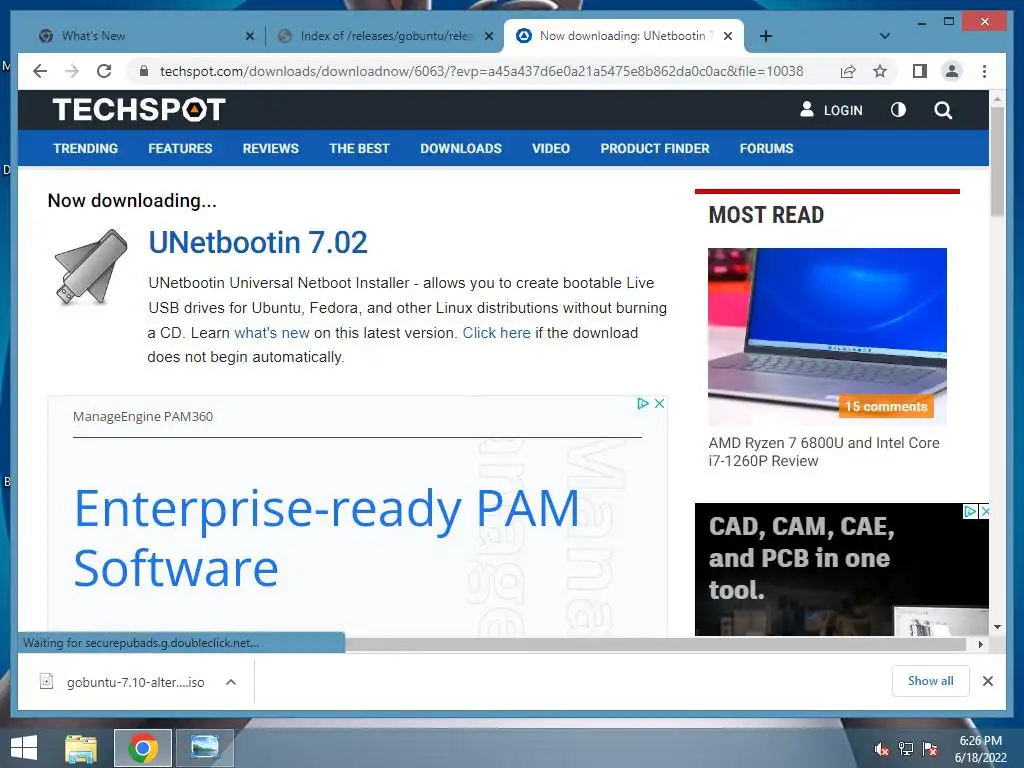Image resolution: width=1024 pixels, height=768 pixels.
Task: Click the vertical page scrollbar
Action: tap(997, 161)
